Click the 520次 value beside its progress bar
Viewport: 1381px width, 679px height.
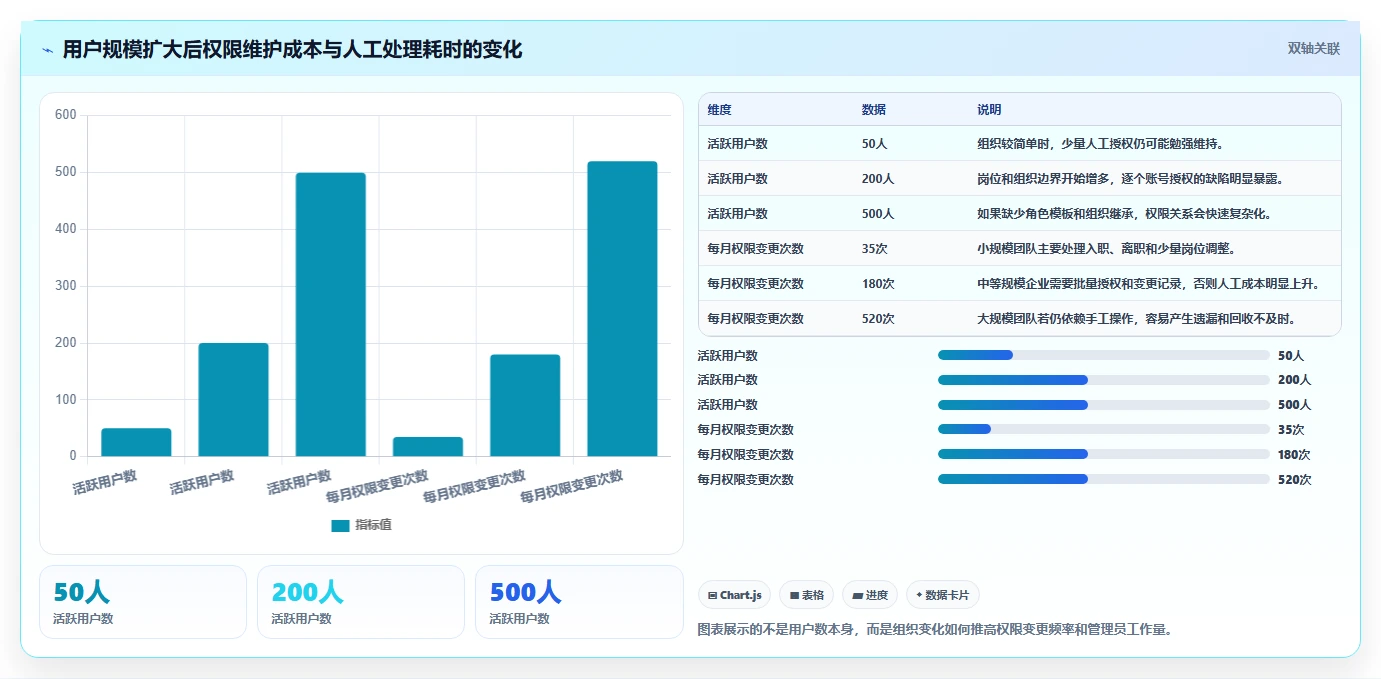point(1295,480)
